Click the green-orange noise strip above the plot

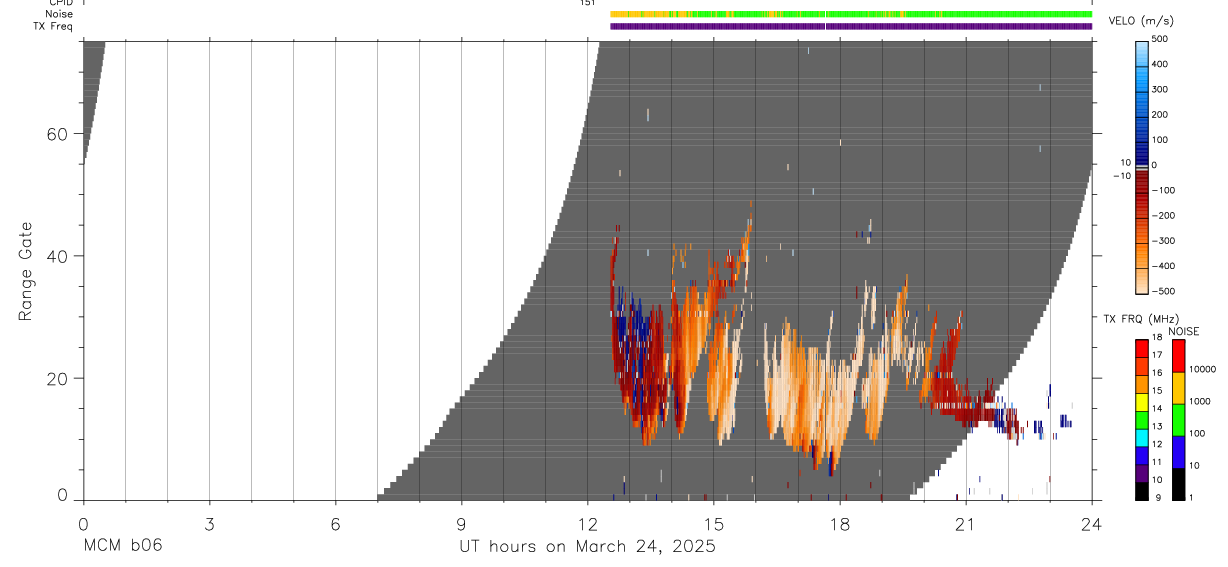pos(851,14)
